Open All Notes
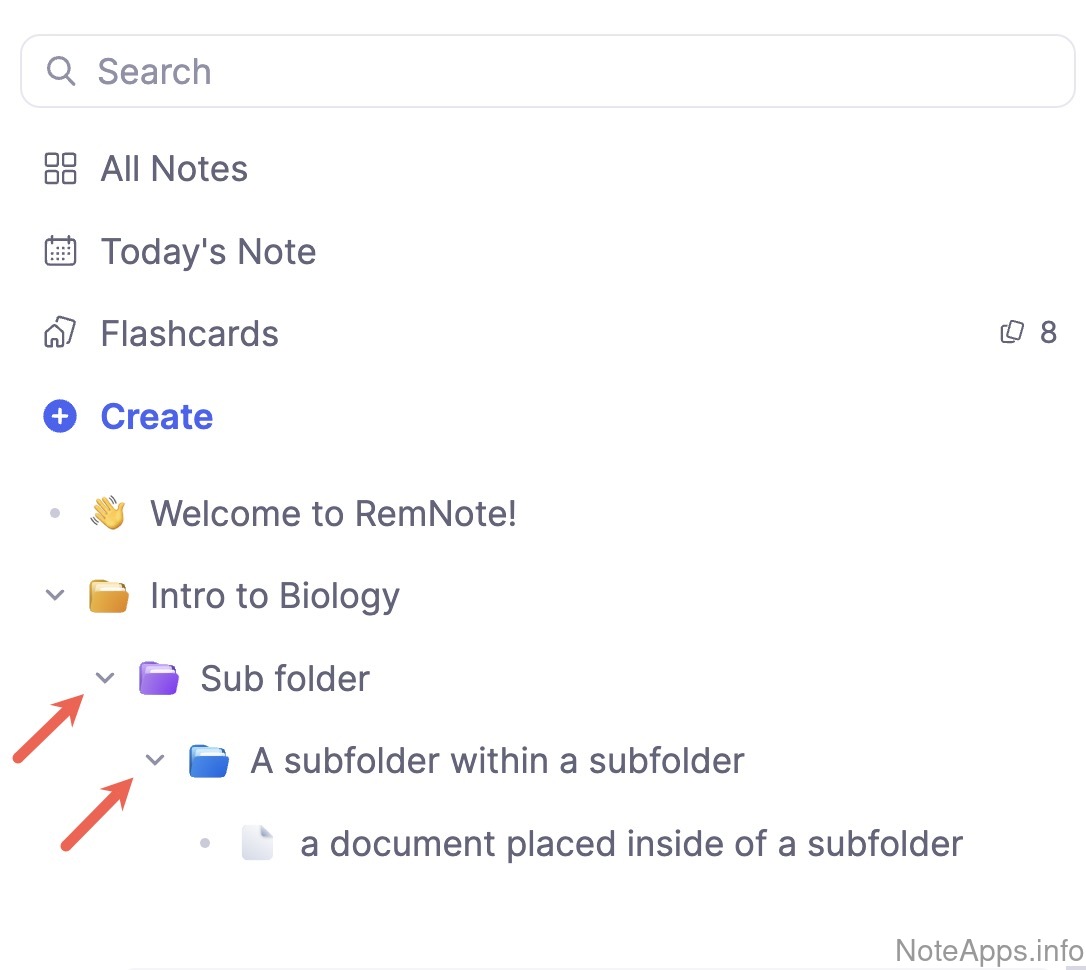Viewport: 1086px width, 970px height. [174, 169]
